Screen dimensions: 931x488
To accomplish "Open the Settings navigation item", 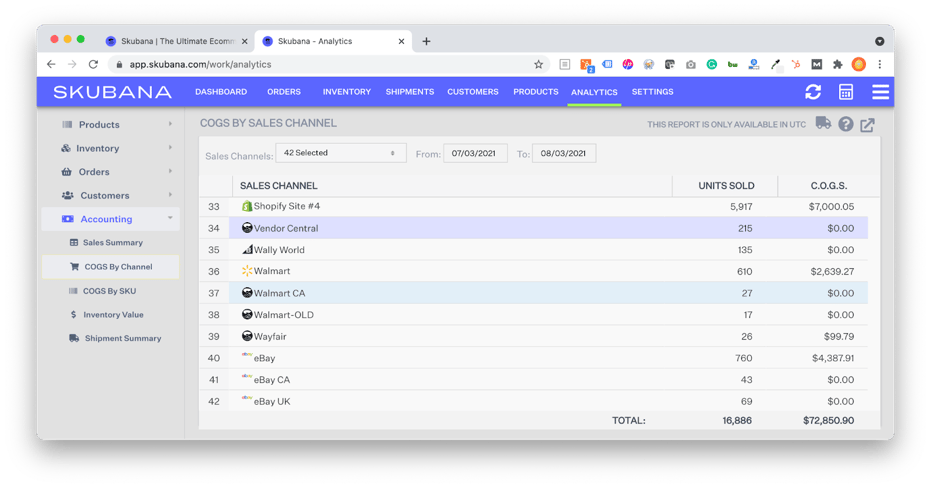I will (x=653, y=92).
